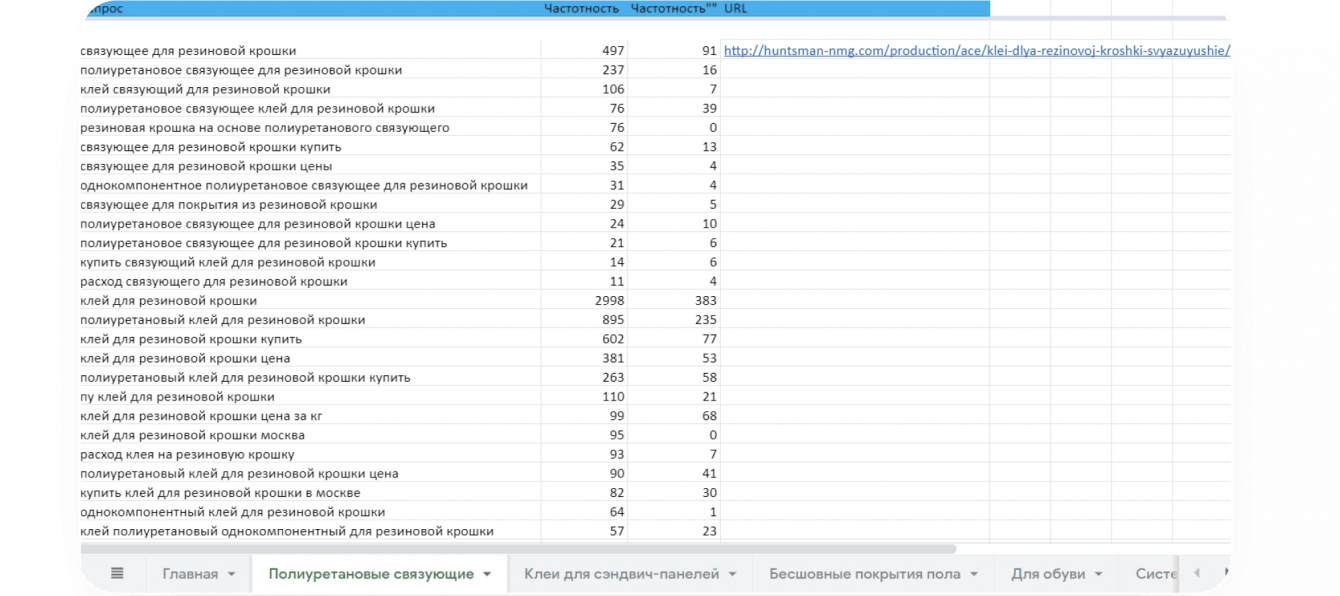Click the partially visible Систе sheet tab

[x=1156, y=574]
